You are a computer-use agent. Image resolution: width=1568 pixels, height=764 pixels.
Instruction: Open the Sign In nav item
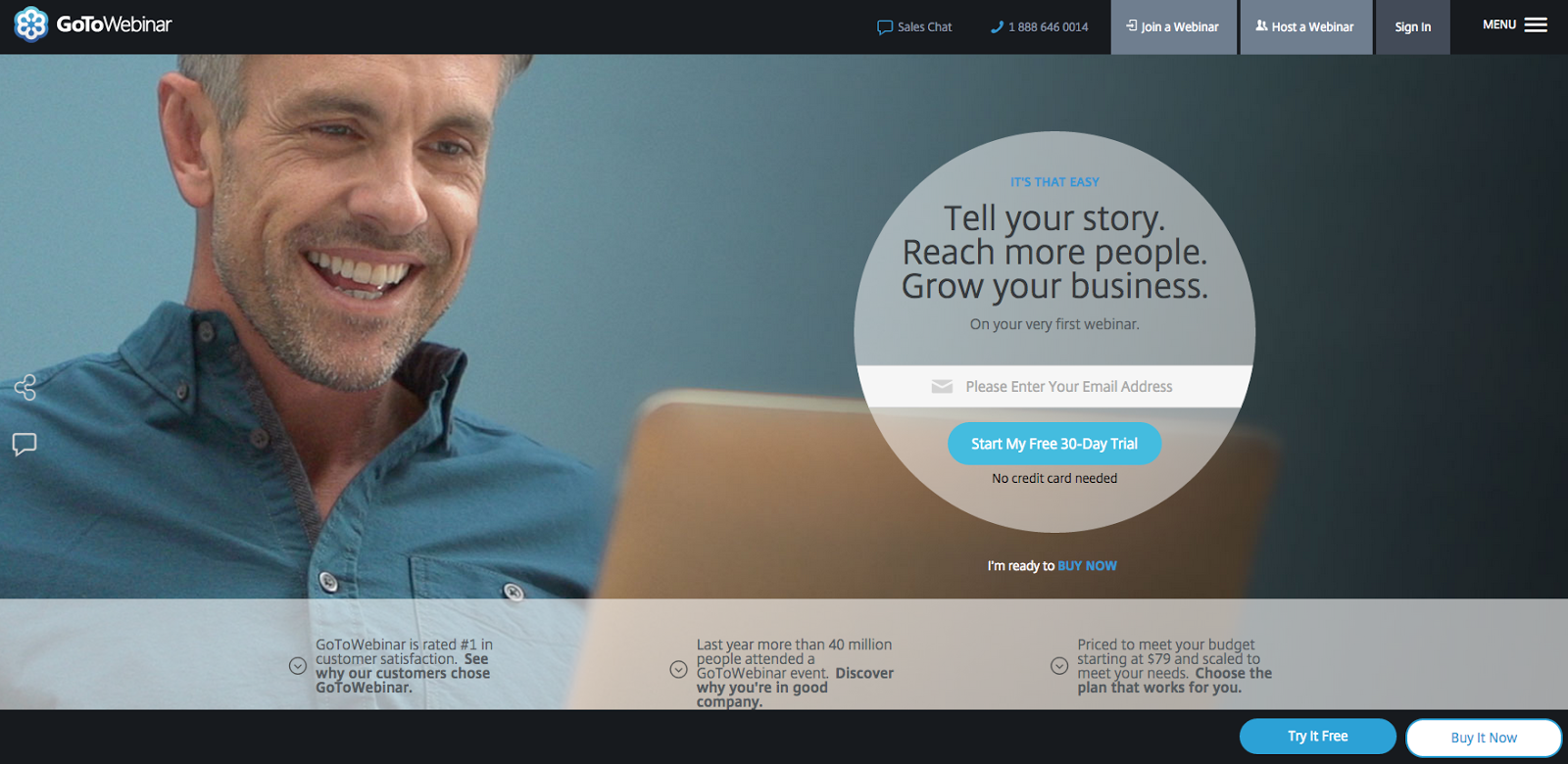(1413, 27)
